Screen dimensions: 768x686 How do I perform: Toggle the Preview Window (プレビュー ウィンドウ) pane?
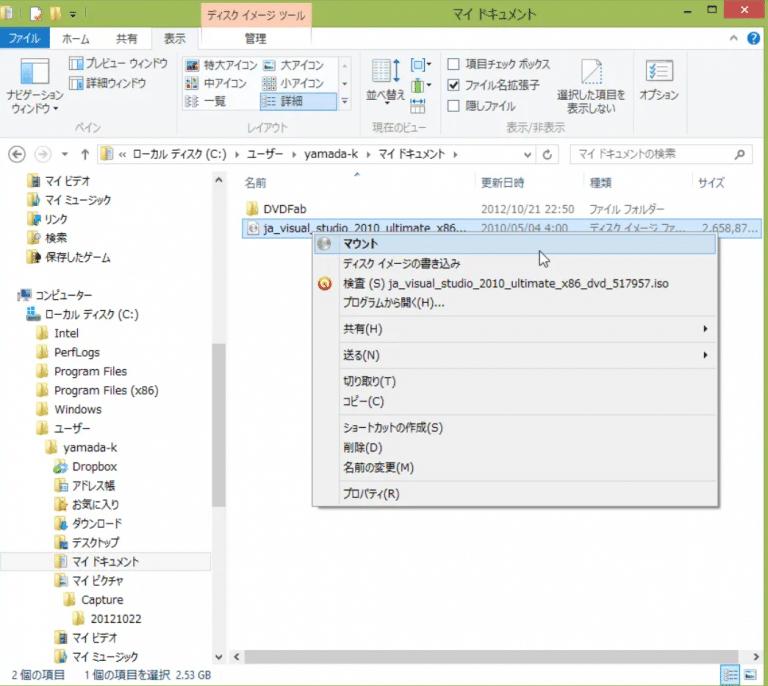(118, 63)
